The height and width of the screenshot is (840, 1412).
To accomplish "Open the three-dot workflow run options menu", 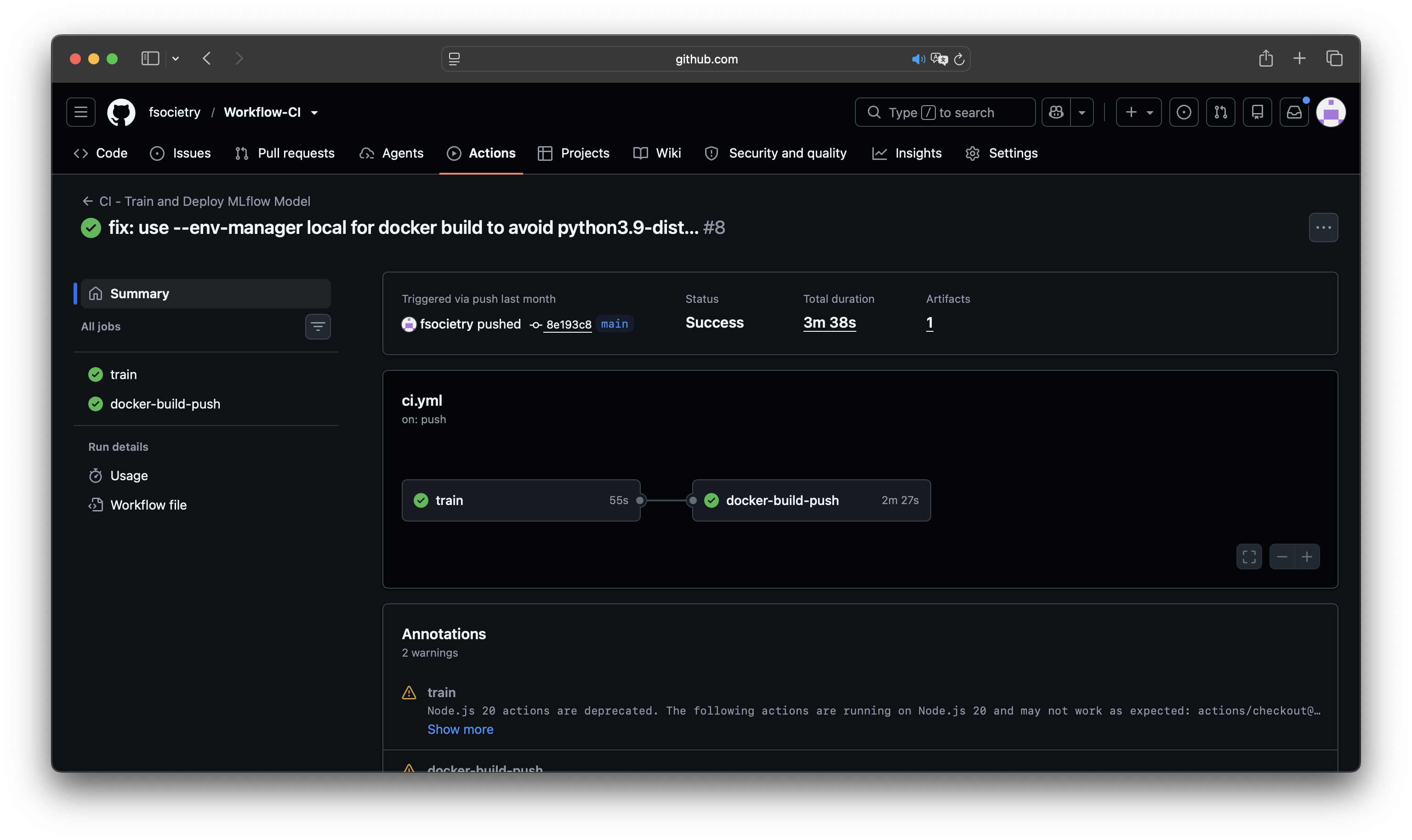I will 1323,227.
